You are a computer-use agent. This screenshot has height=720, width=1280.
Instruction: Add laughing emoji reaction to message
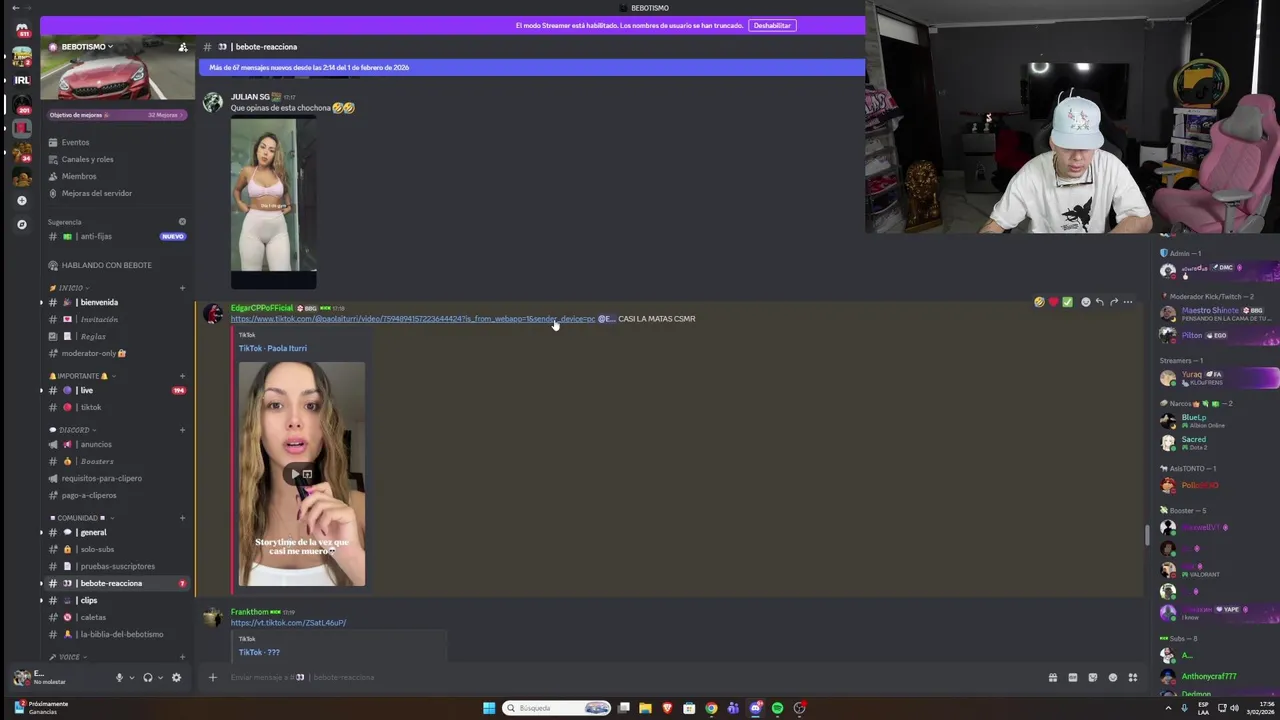[1039, 302]
